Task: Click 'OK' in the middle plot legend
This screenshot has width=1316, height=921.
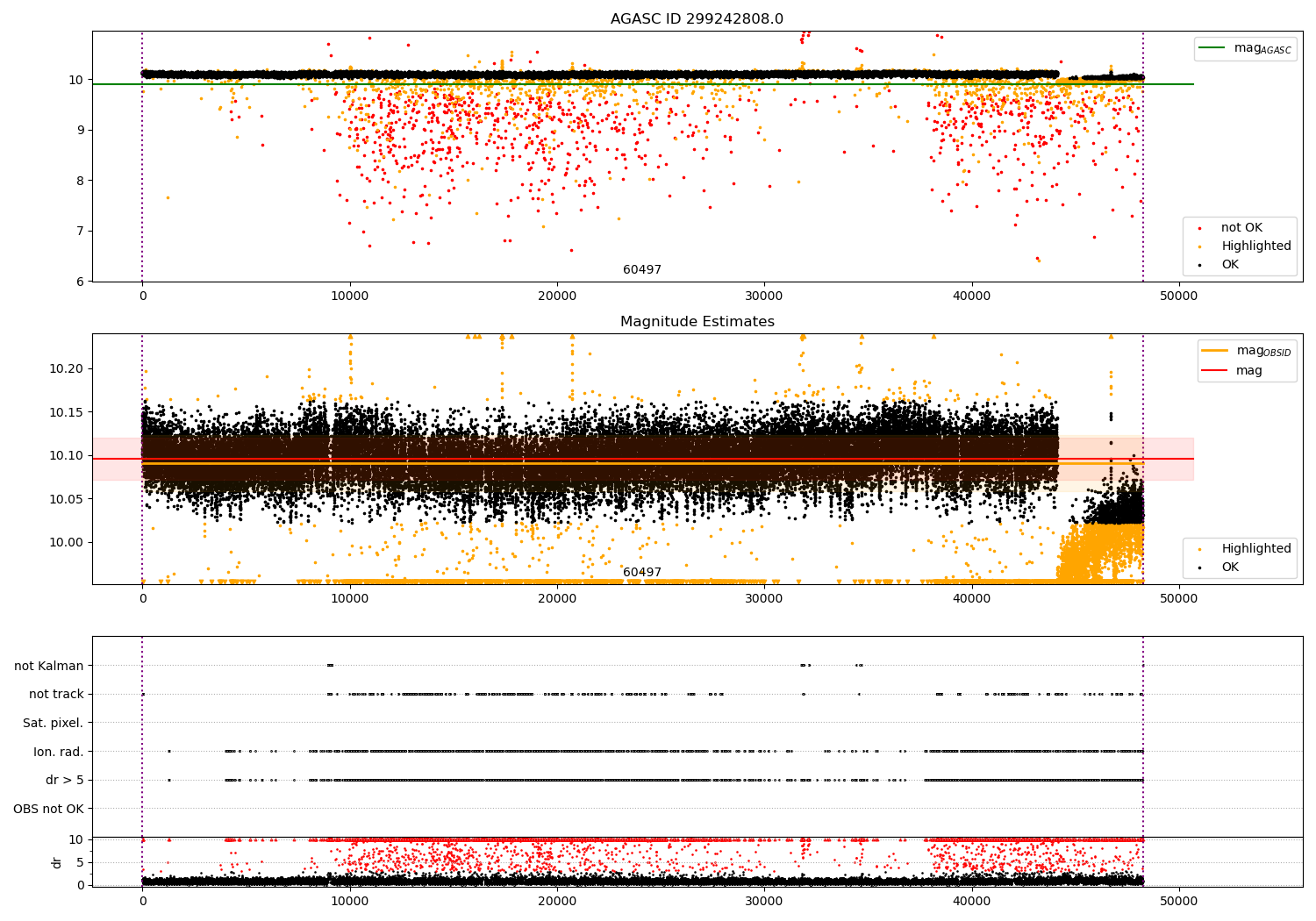Action: [1230, 567]
